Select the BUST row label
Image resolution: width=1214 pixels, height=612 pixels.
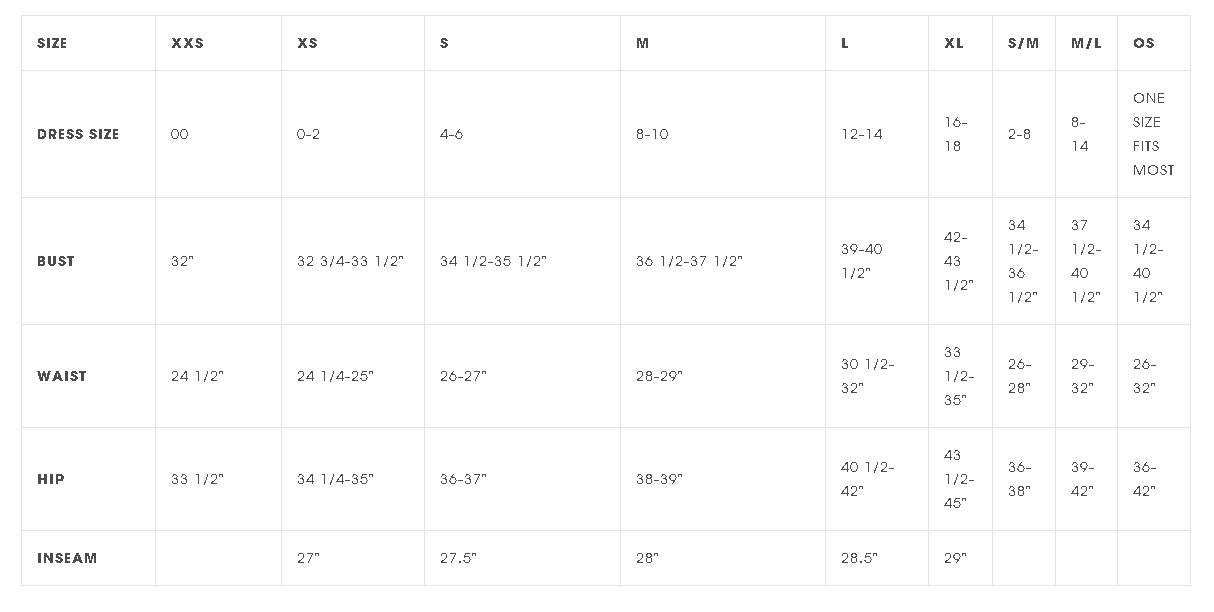pos(56,261)
